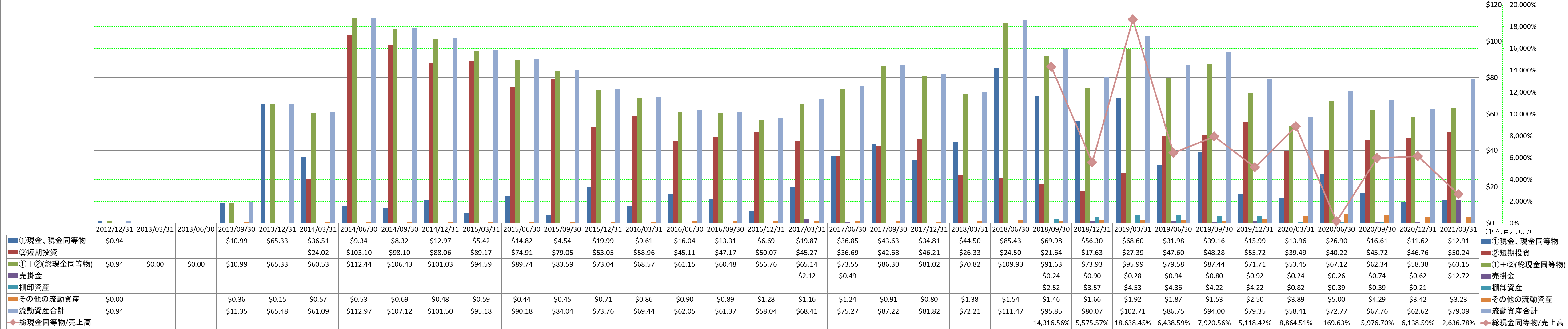Click the right-side legend entry ②短期投資
The width and height of the screenshot is (1568, 329).
click(1505, 253)
